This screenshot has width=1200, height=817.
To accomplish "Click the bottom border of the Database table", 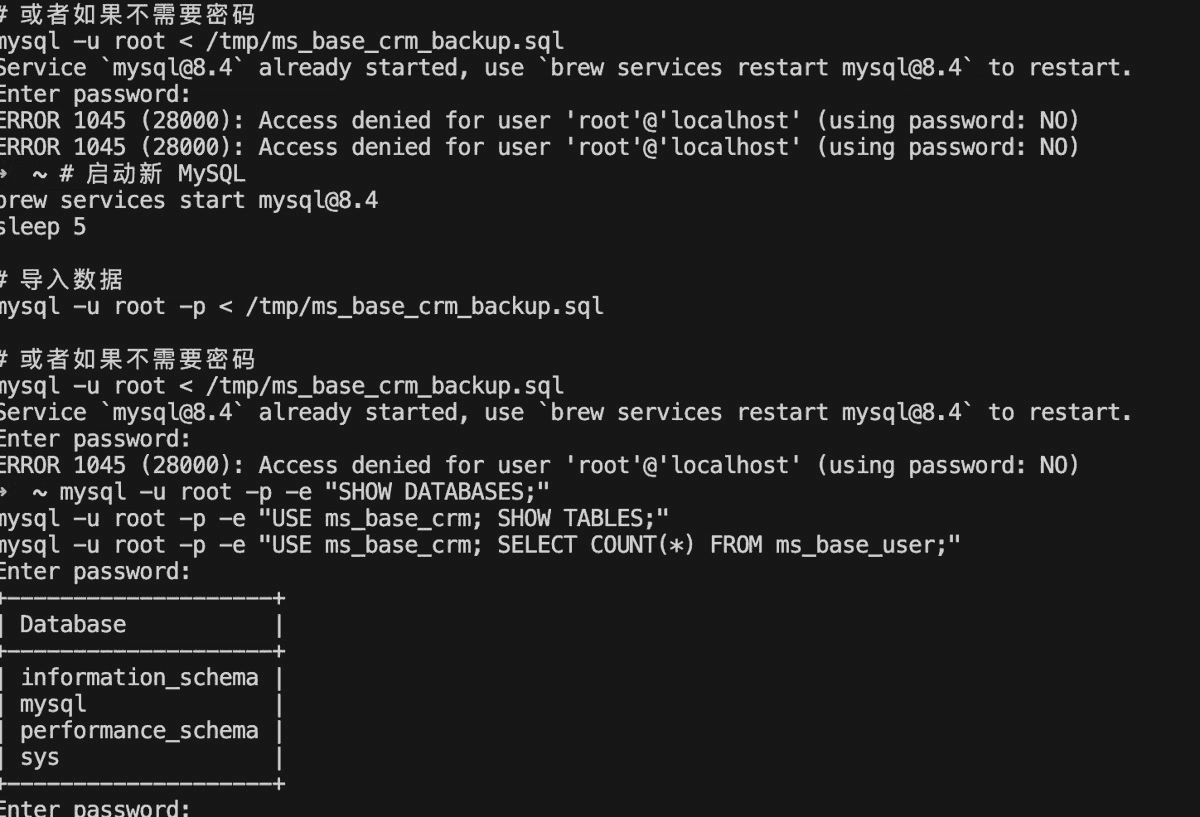I will [x=141, y=784].
